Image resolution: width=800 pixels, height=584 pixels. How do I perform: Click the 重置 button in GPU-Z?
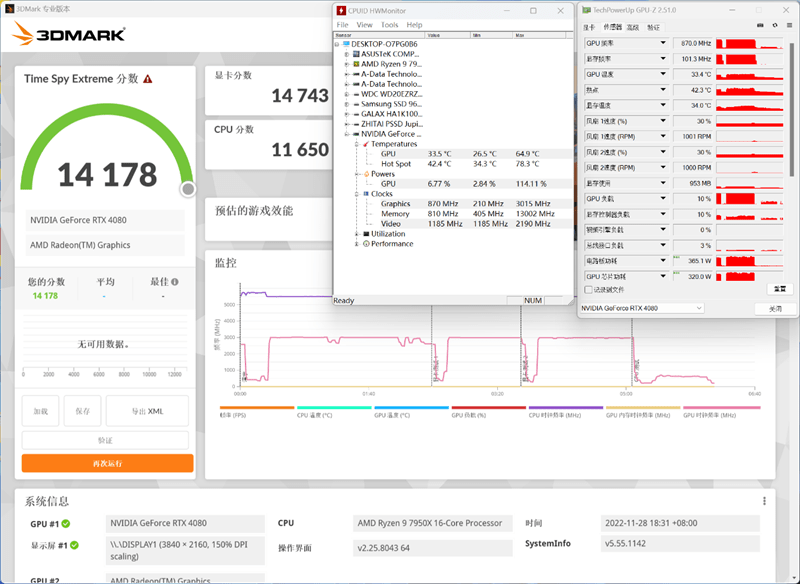[x=780, y=289]
